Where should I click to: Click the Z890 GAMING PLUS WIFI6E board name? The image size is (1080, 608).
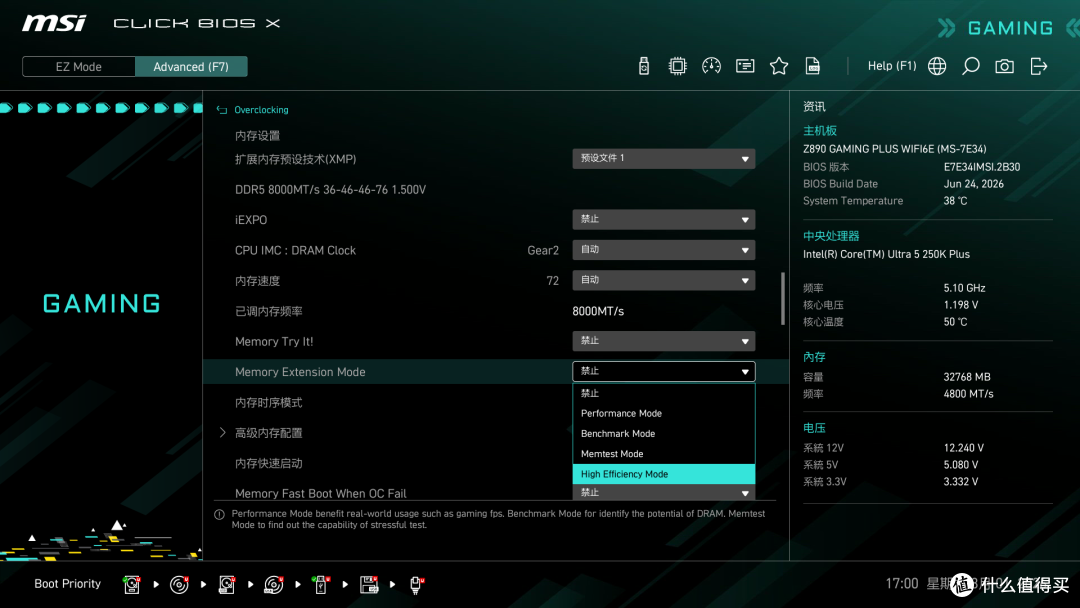(895, 149)
